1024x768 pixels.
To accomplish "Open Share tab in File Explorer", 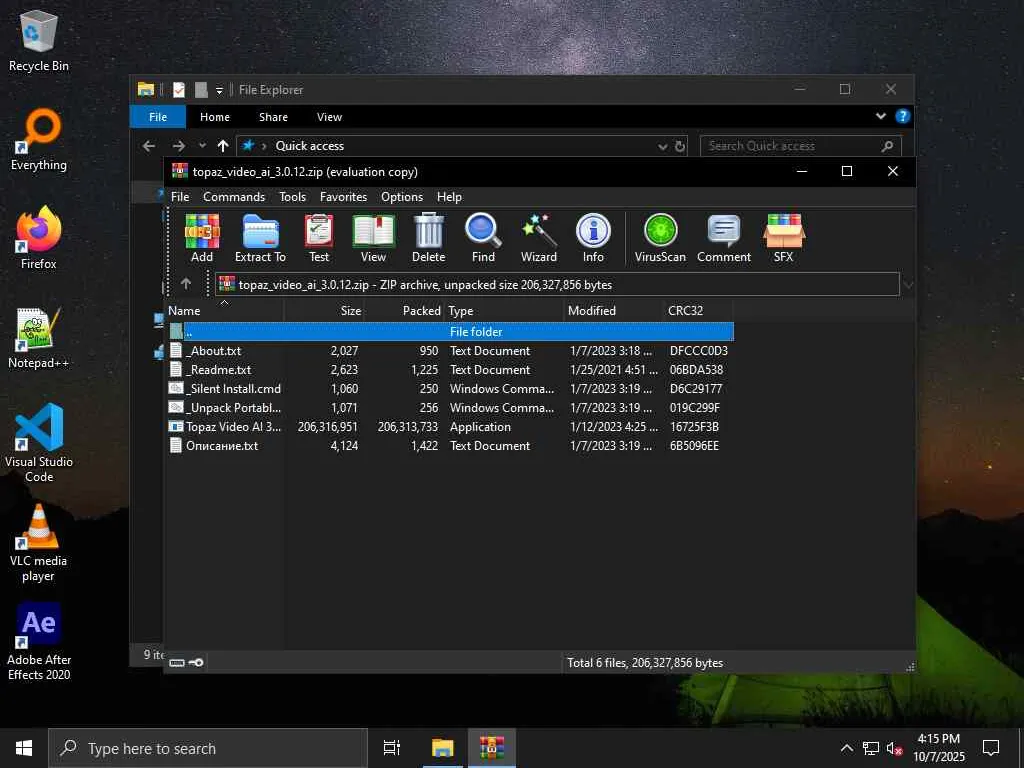I will [x=273, y=117].
